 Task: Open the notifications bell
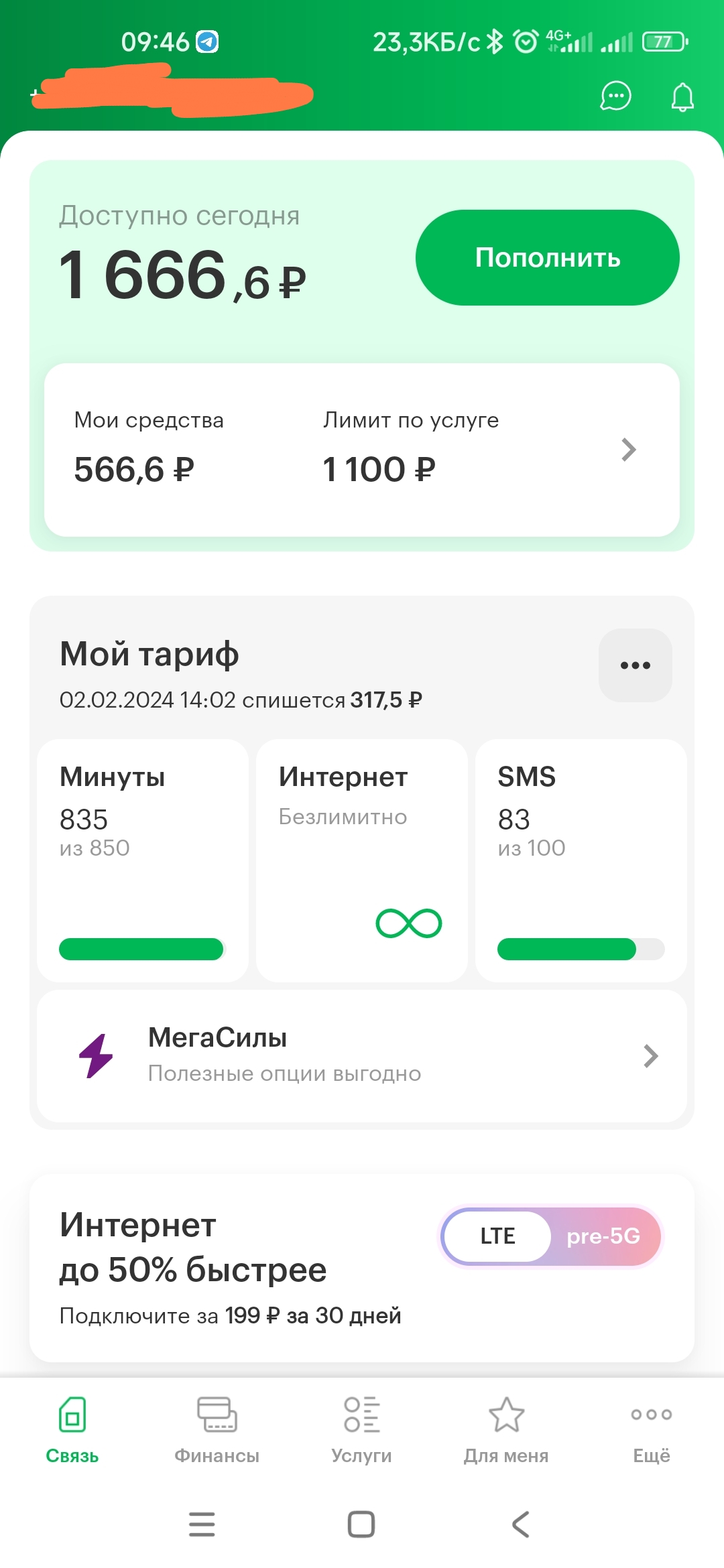682,97
